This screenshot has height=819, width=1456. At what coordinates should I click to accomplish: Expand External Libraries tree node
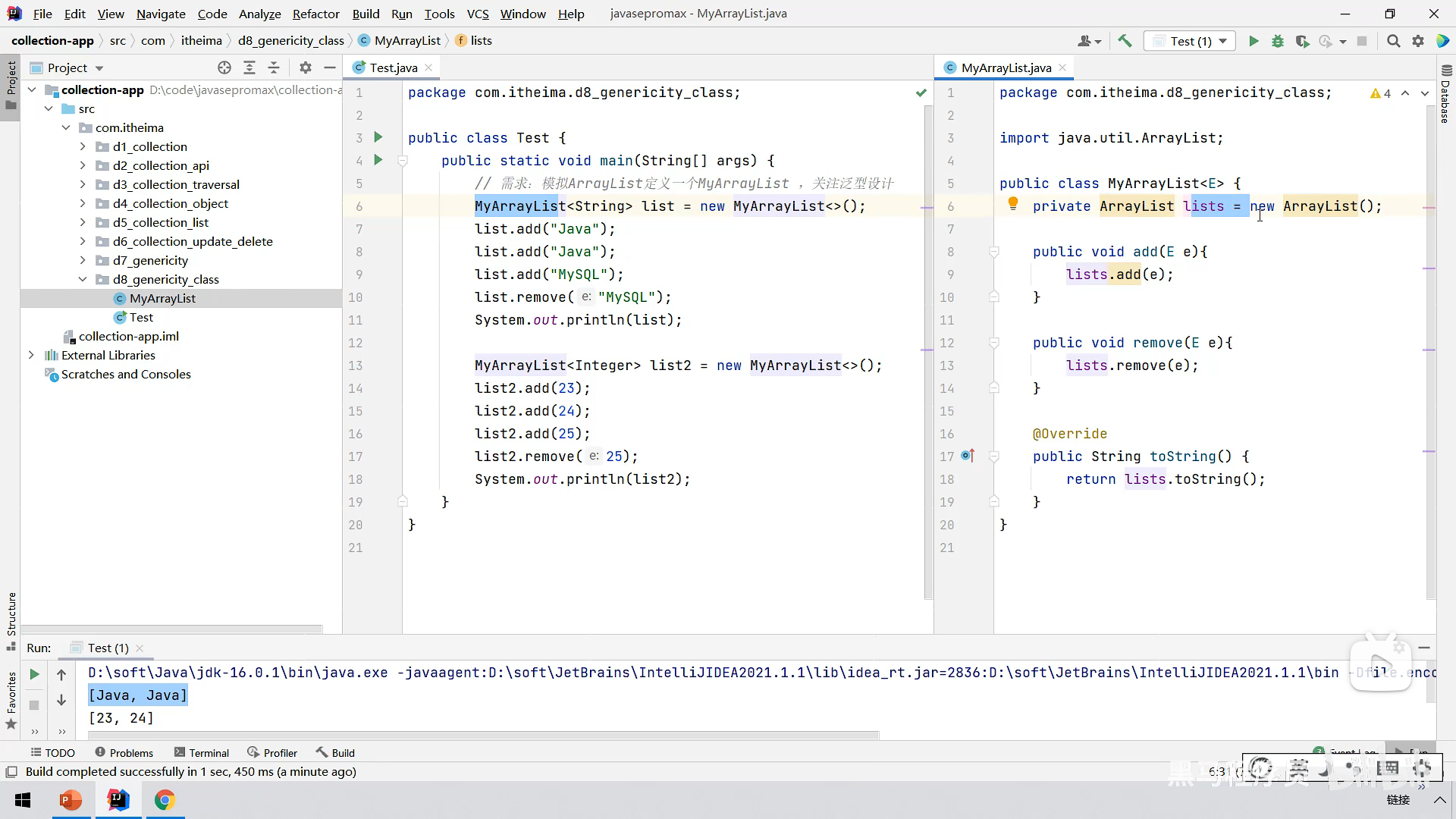pyautogui.click(x=31, y=355)
